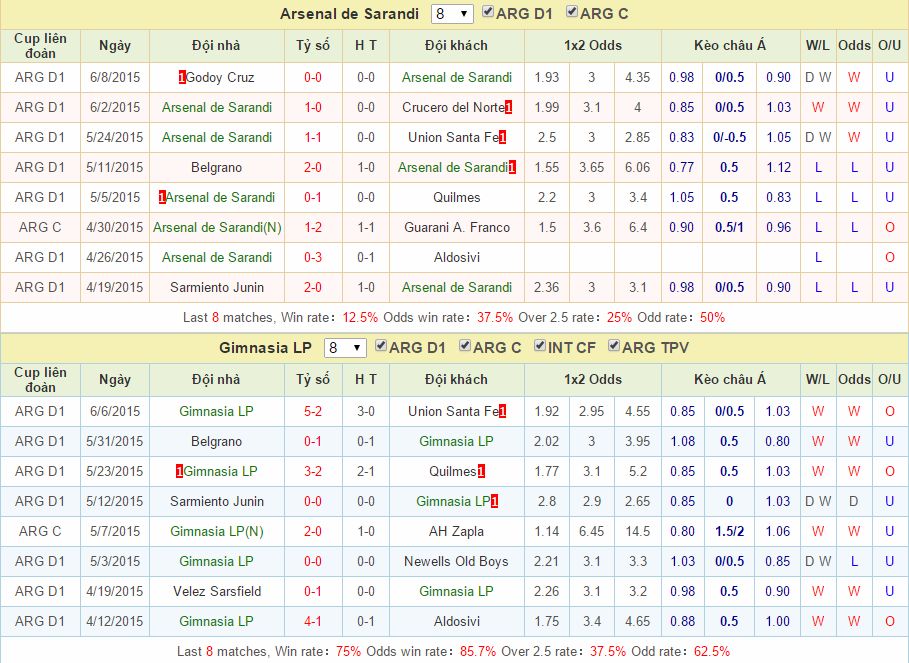
Task: Click the 3-2 score against Quilmes
Action: [313, 472]
